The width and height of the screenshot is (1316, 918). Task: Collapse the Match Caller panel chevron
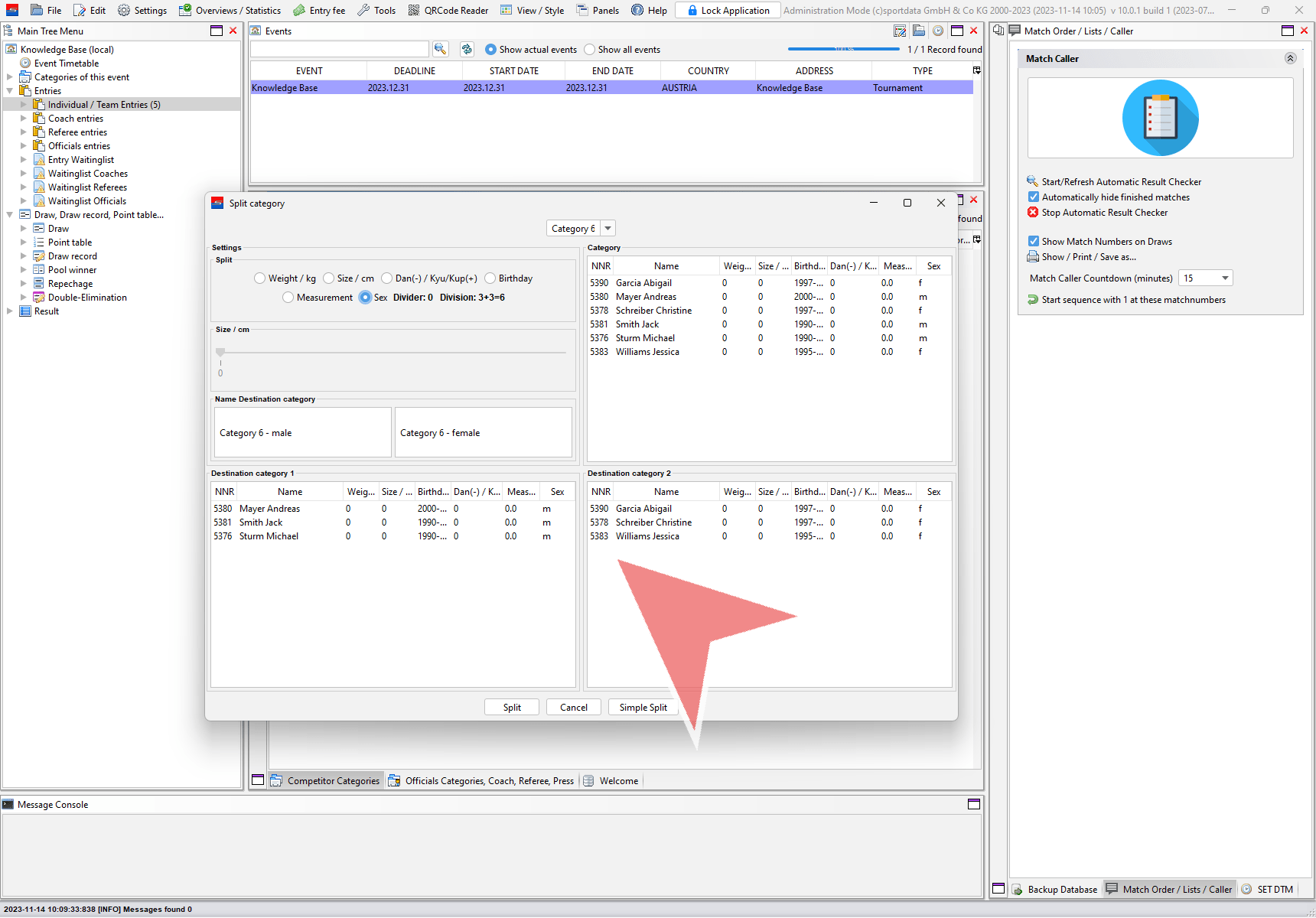tap(1290, 58)
